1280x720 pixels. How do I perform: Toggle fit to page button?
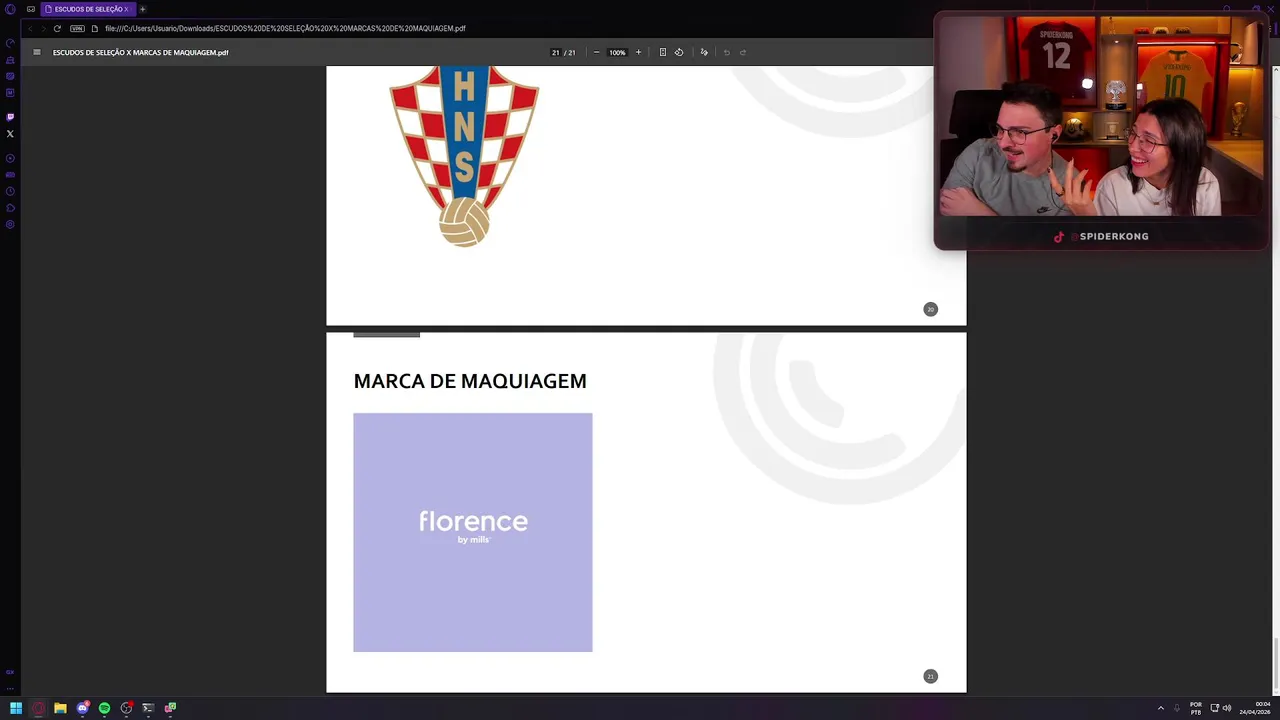(662, 52)
